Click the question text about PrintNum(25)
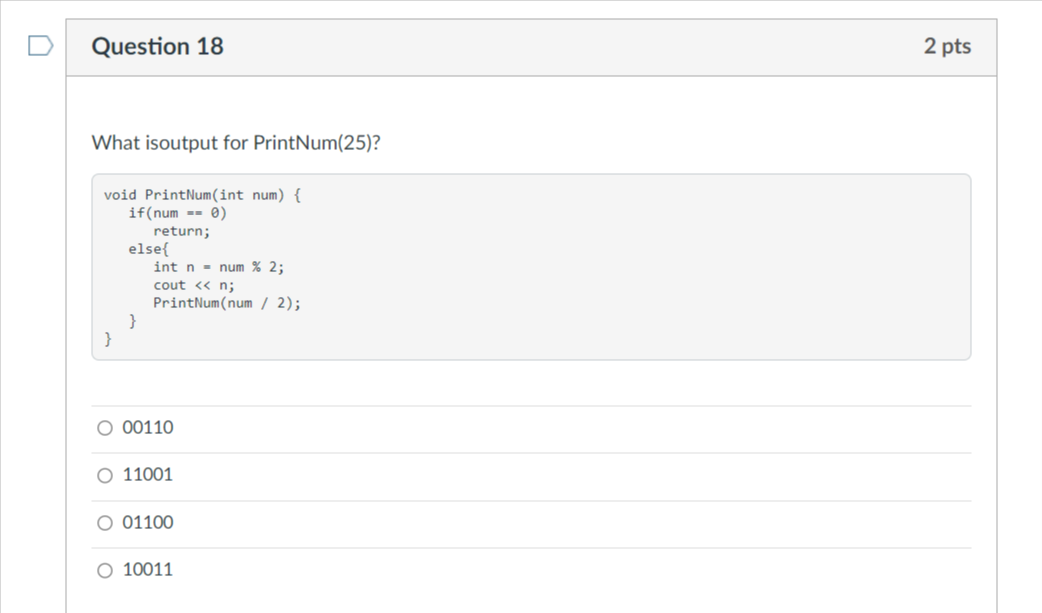The width and height of the screenshot is (1042, 613). tap(238, 142)
